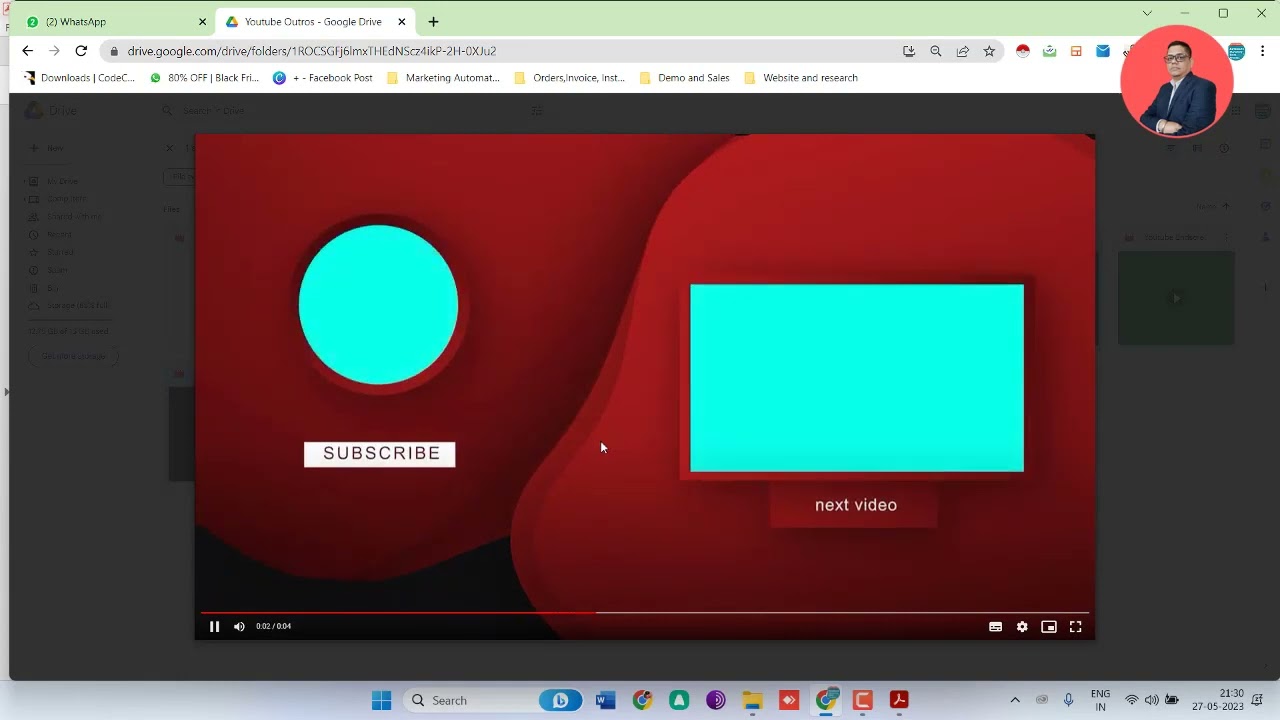1280x720 pixels.
Task: Go forward in browser history
Action: click(x=55, y=51)
